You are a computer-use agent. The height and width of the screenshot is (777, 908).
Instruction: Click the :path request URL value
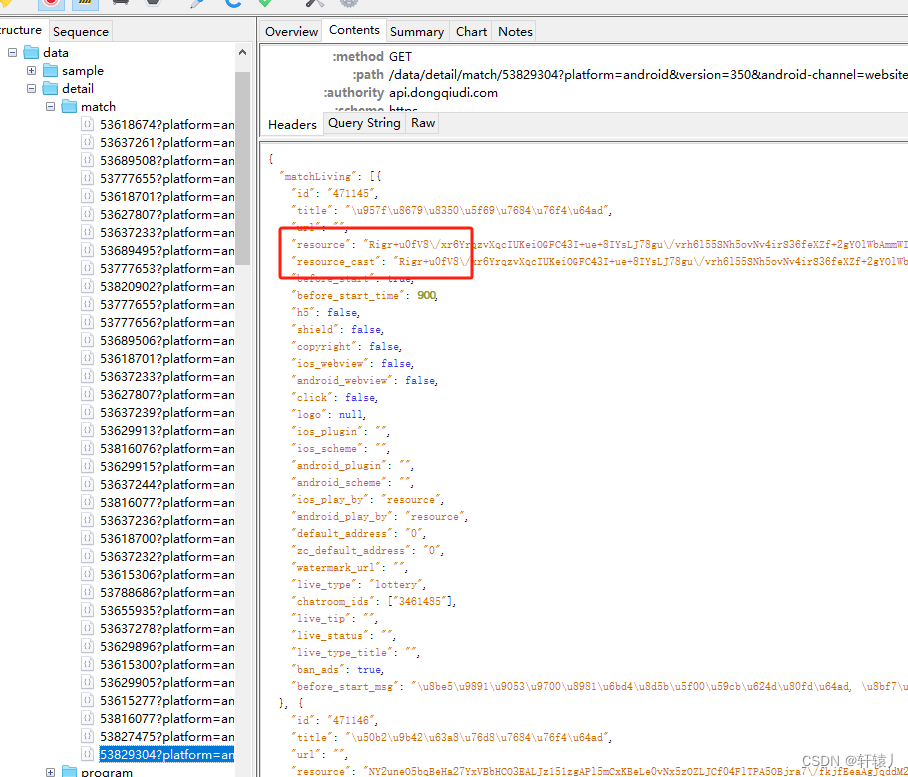pyautogui.click(x=648, y=75)
